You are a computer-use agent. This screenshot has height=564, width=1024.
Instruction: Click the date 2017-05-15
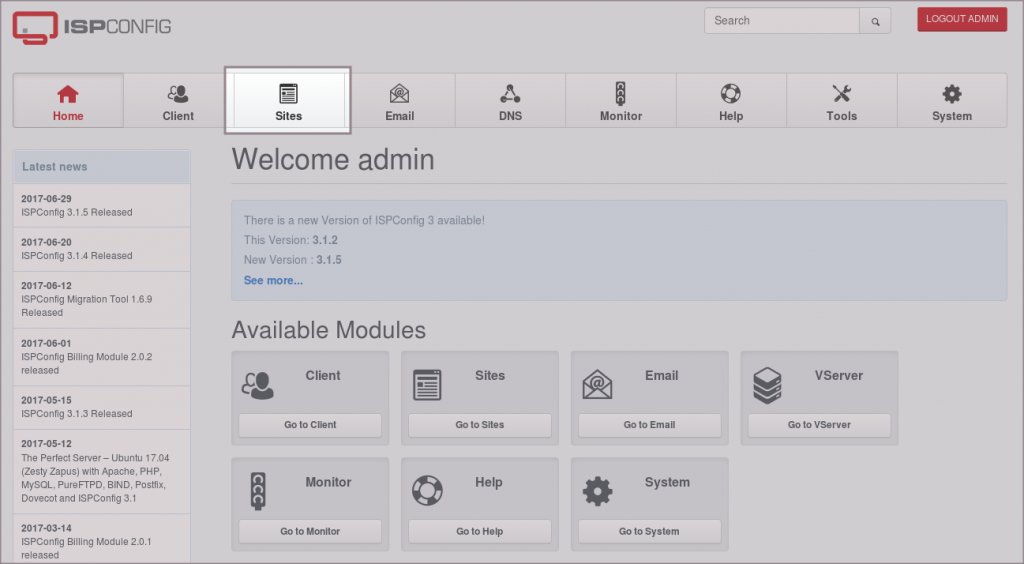click(46, 400)
